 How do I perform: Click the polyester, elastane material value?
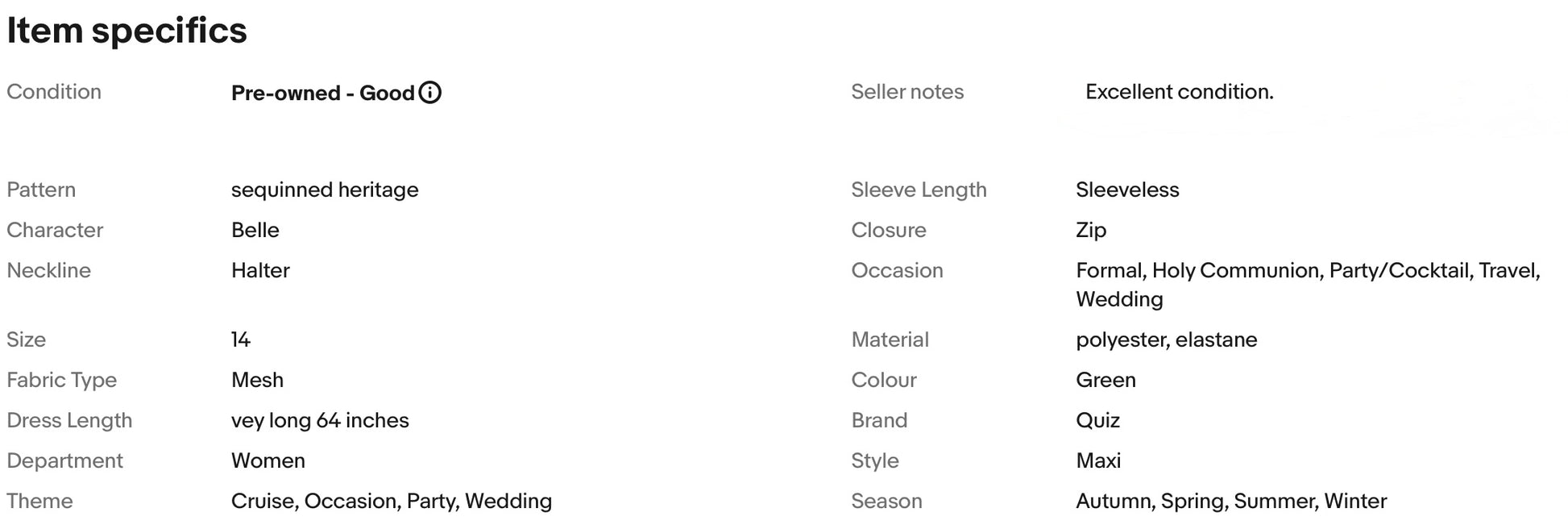point(1166,339)
